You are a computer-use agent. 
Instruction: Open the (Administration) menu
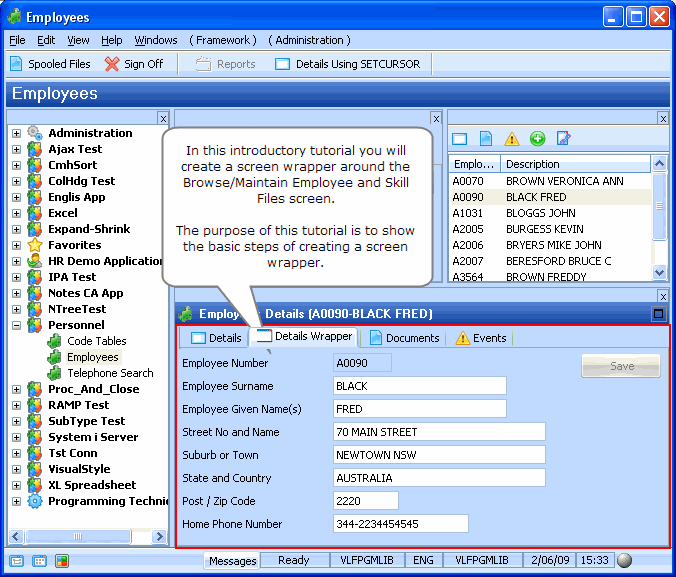309,40
